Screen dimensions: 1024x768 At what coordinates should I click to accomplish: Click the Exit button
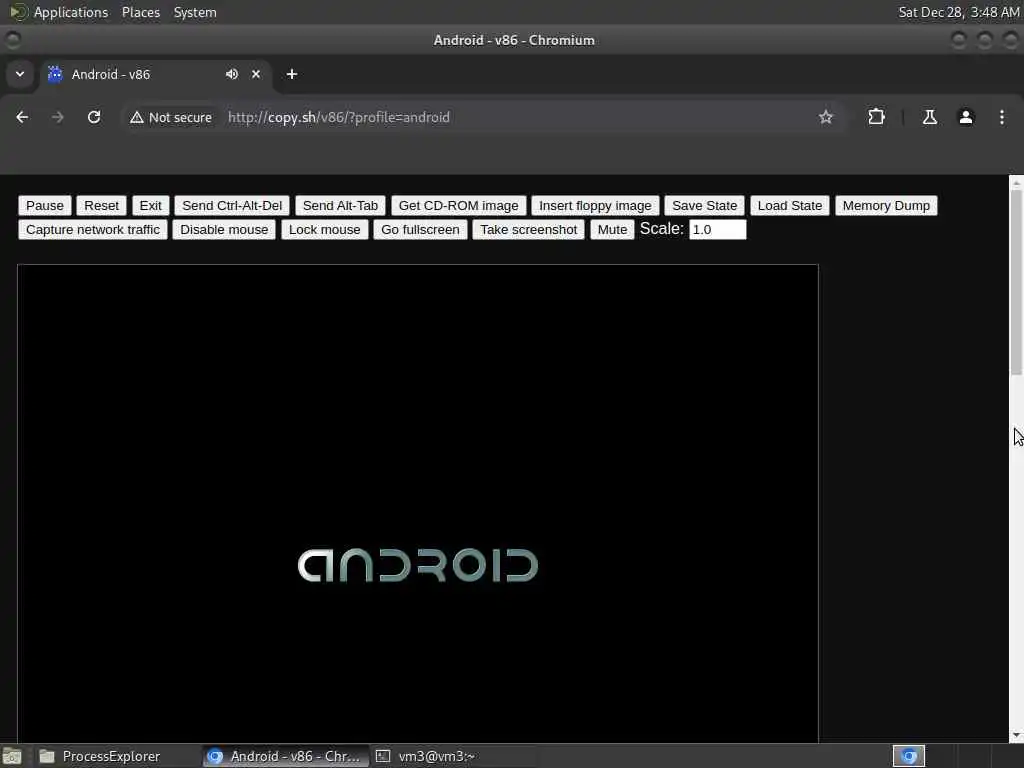point(150,206)
